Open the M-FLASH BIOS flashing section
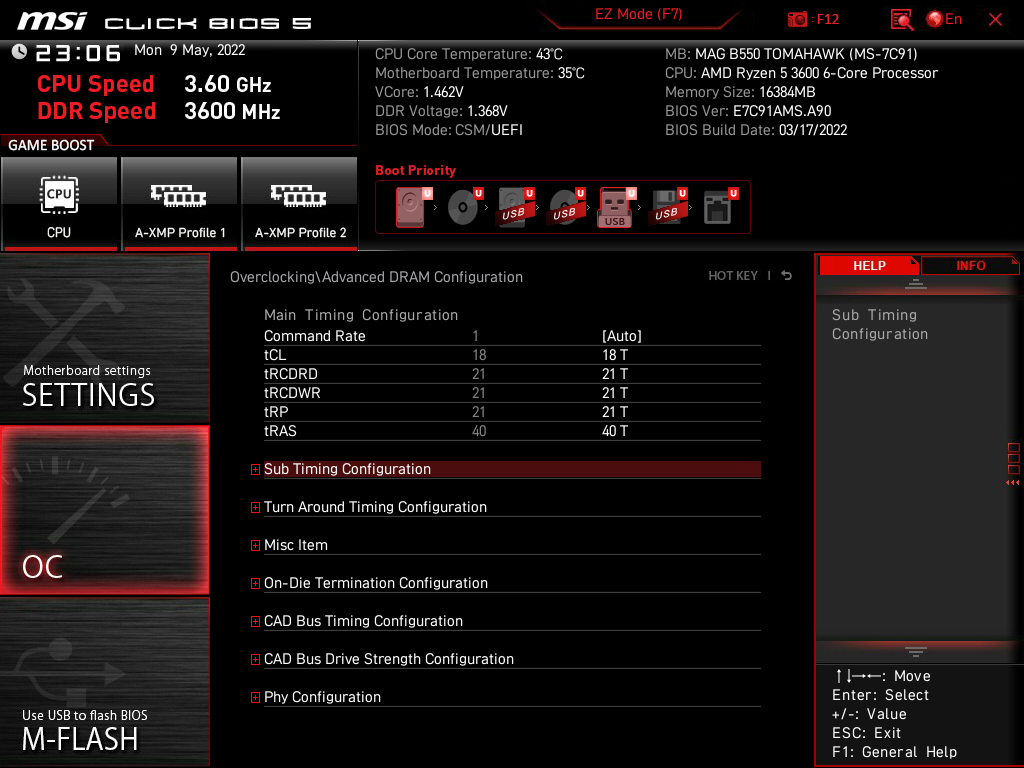 [x=104, y=682]
